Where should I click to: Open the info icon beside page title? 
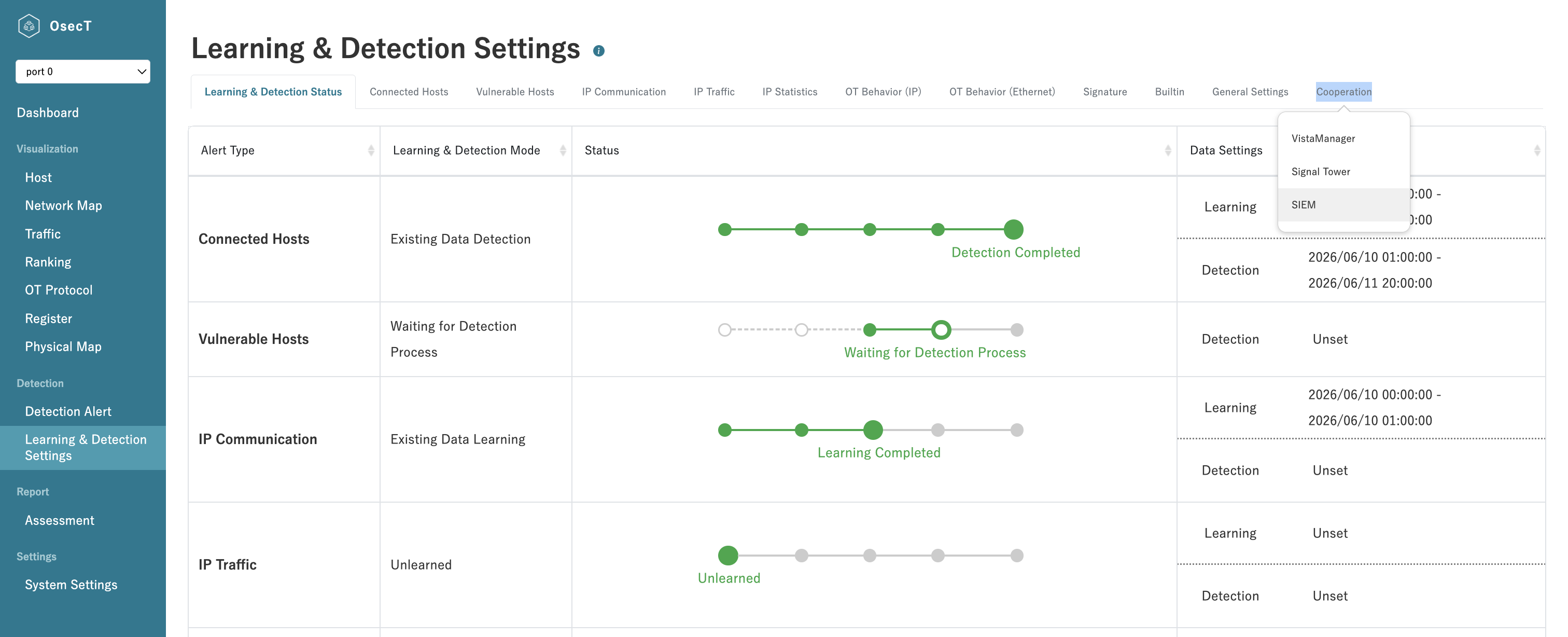click(x=598, y=51)
